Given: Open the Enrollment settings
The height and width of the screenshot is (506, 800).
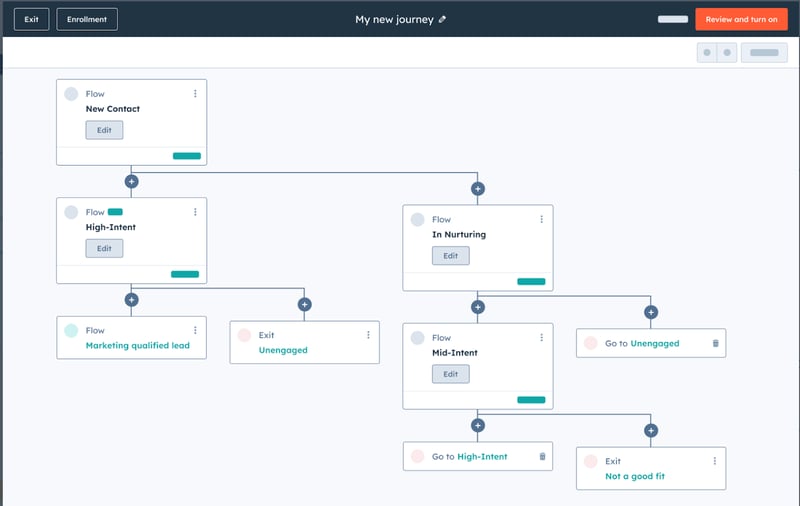Looking at the screenshot, I should [87, 19].
